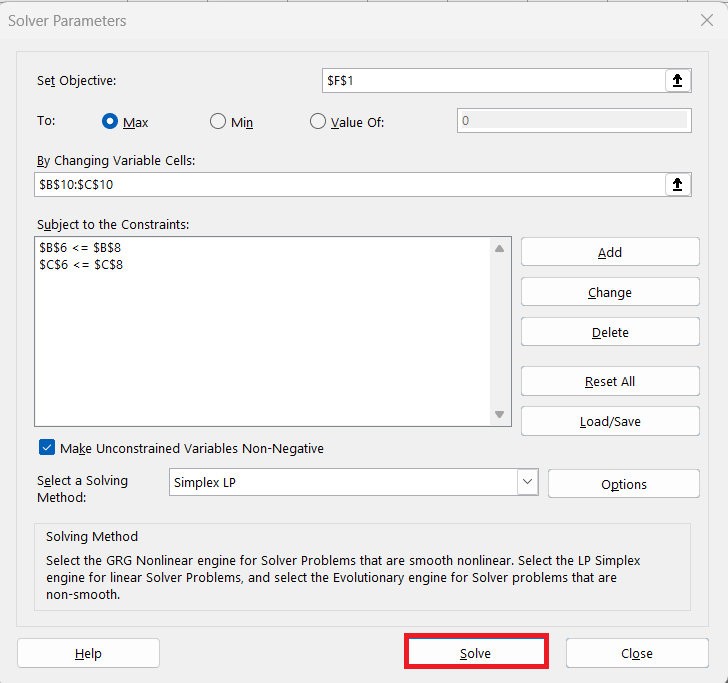
Task: Open the Solving Method dropdown arrow
Action: click(x=527, y=482)
